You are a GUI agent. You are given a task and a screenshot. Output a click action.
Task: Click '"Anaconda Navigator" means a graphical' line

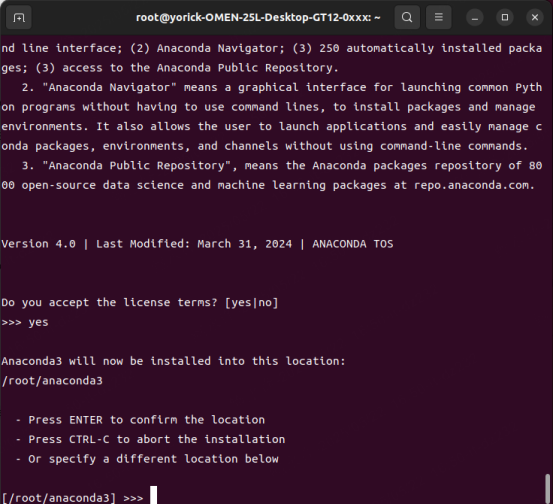click(x=282, y=87)
